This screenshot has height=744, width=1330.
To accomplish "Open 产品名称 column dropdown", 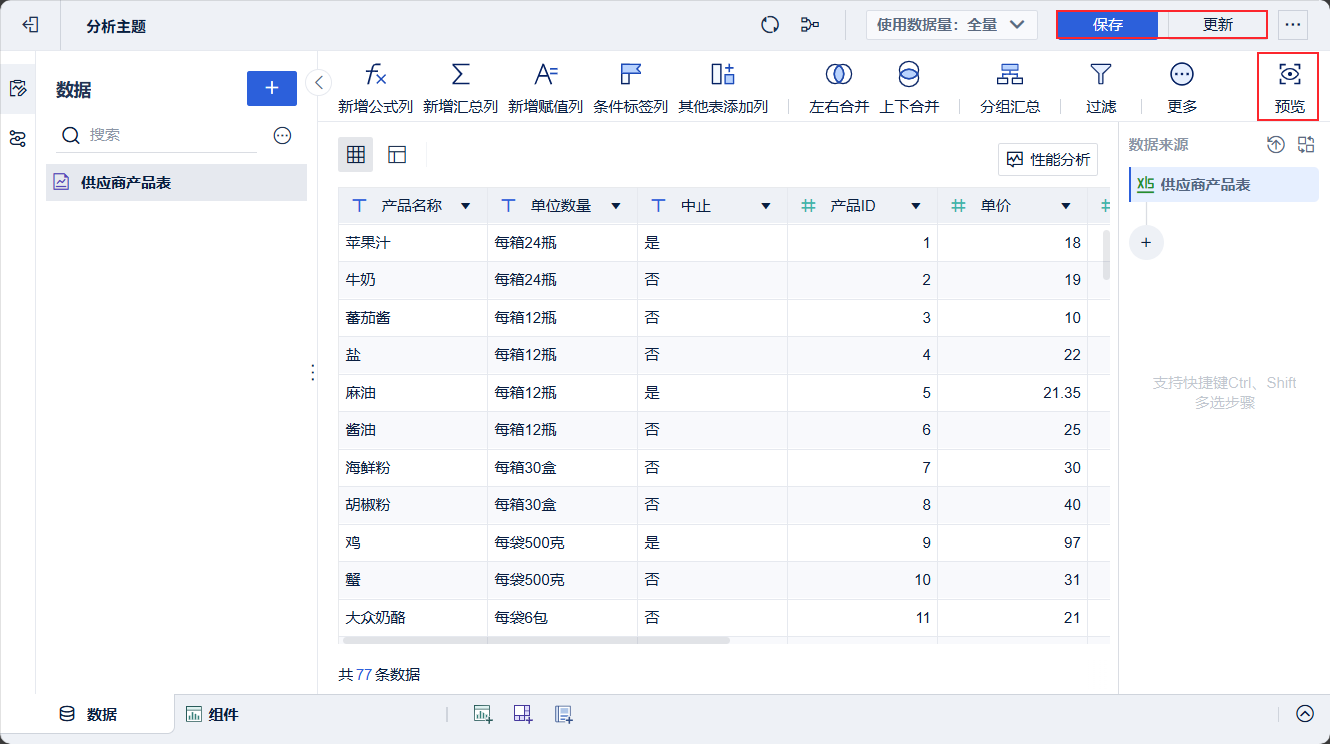I will click(x=465, y=206).
